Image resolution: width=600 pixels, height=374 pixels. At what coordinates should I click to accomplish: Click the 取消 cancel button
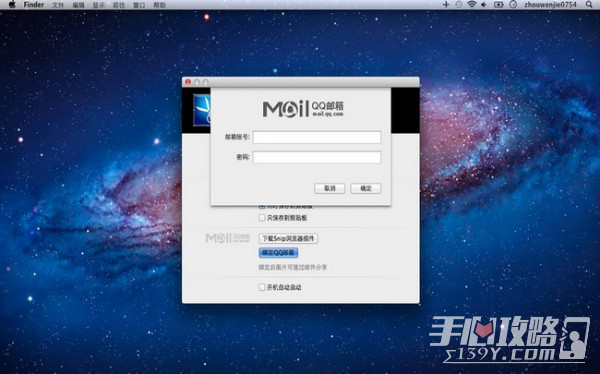coord(329,188)
